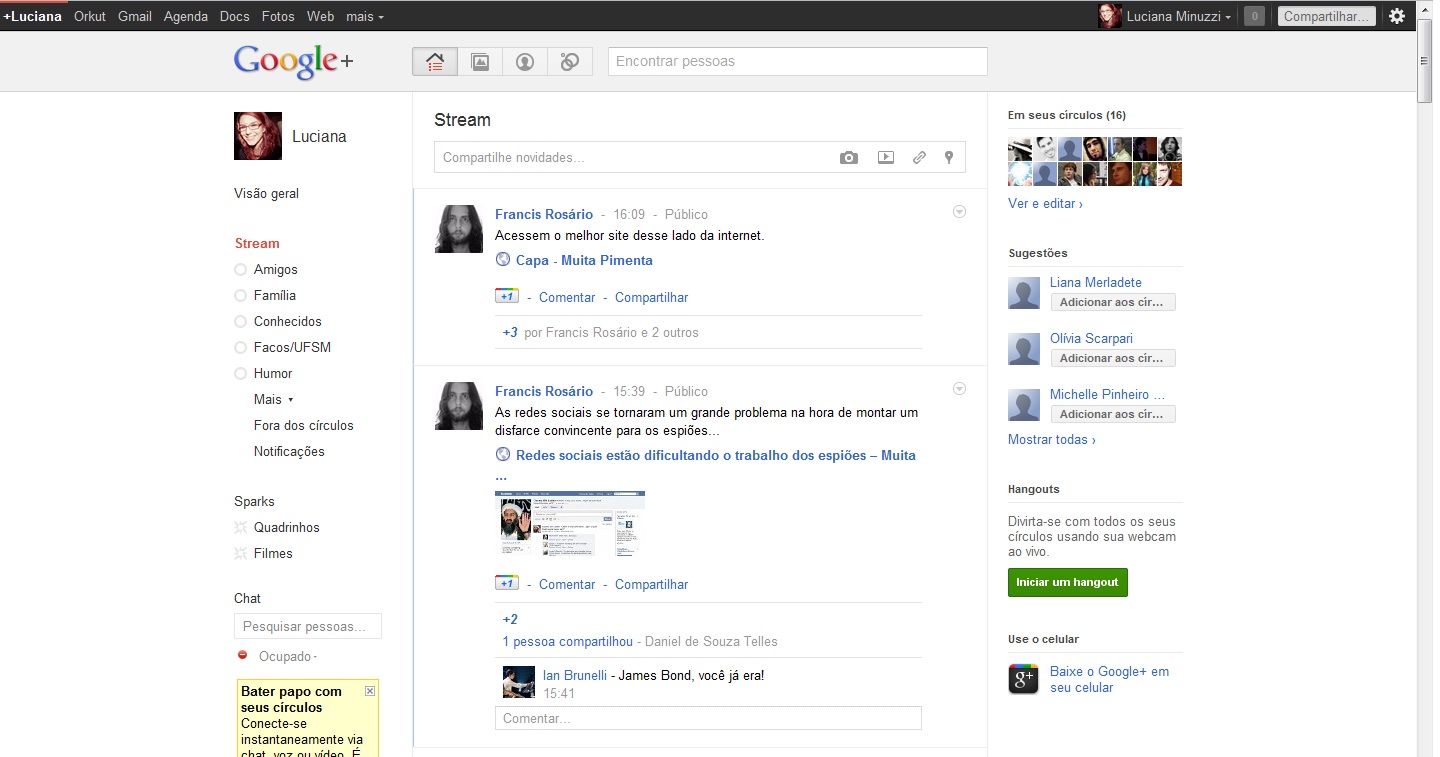Screen dimensions: 1440x757
Task: Open the Profile icon in header
Action: [x=525, y=62]
